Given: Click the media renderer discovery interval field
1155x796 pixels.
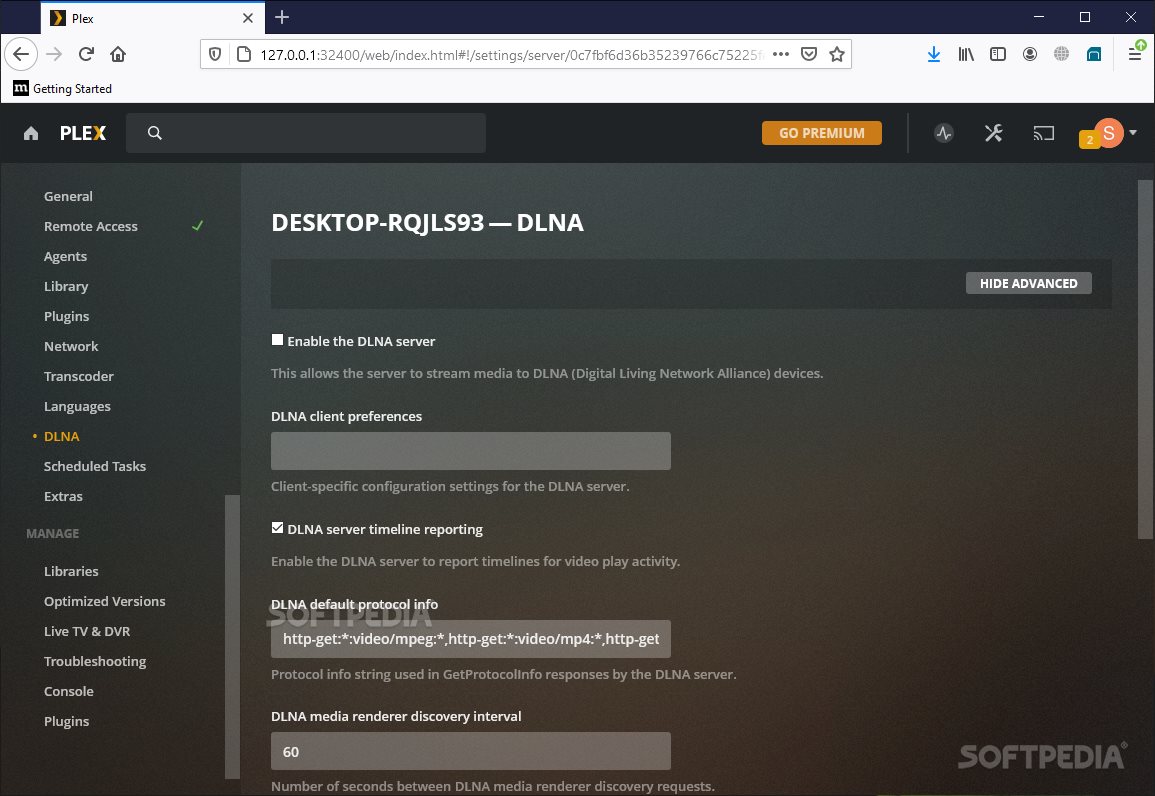Looking at the screenshot, I should pos(471,751).
